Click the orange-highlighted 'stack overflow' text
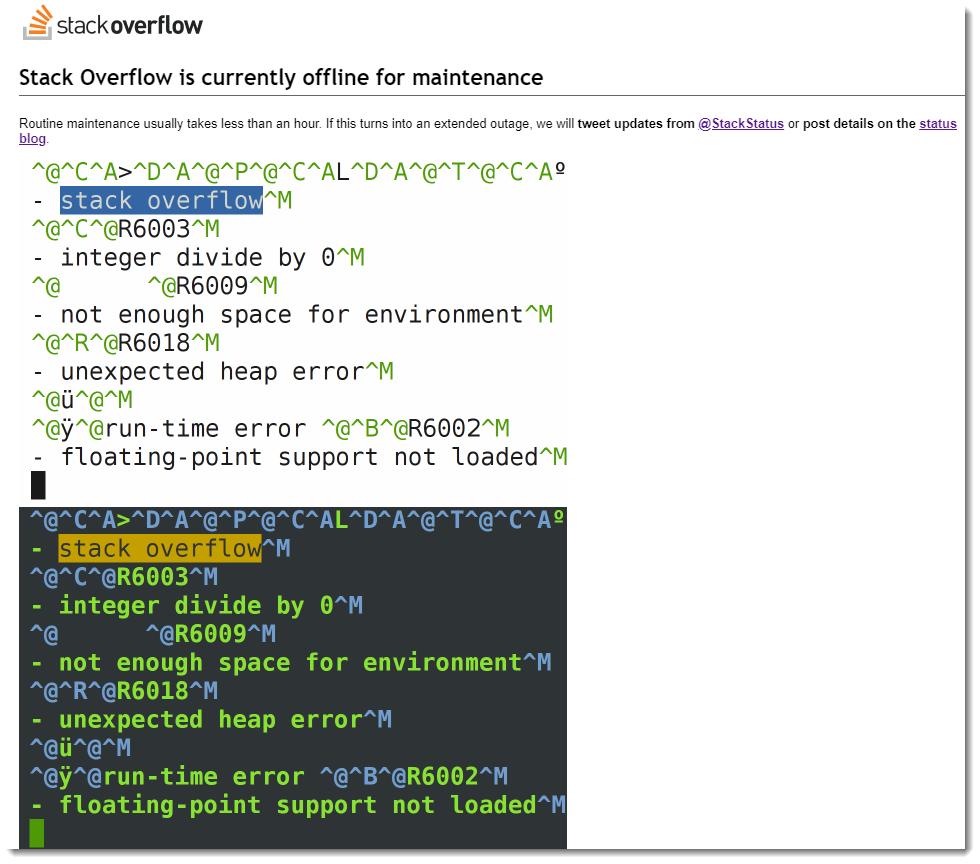 159,548
